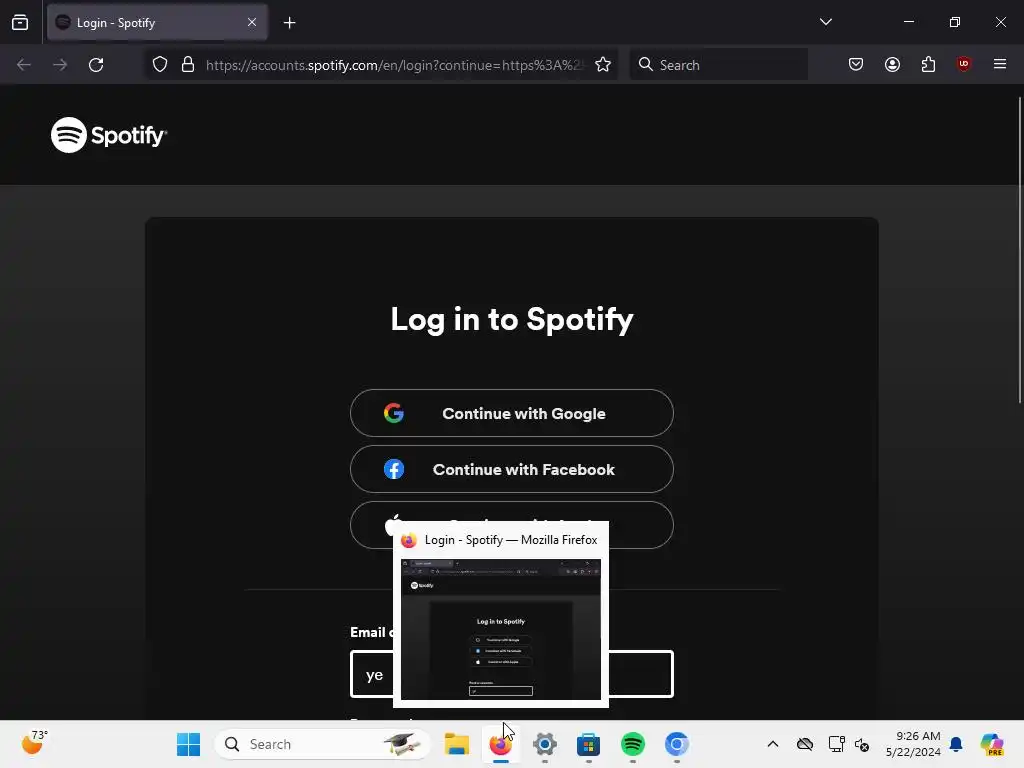
Task: Click the muted volume tray icon
Action: (862, 744)
